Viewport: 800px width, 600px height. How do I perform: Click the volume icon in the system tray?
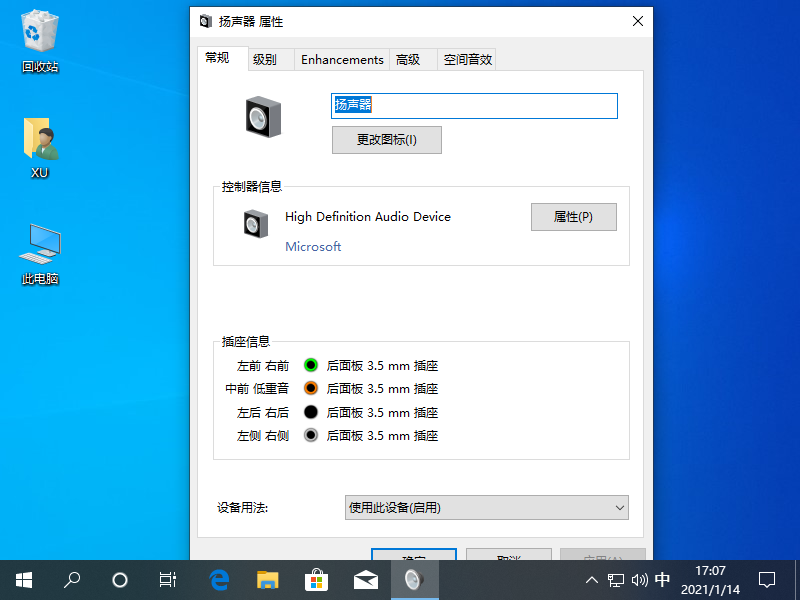click(x=641, y=580)
